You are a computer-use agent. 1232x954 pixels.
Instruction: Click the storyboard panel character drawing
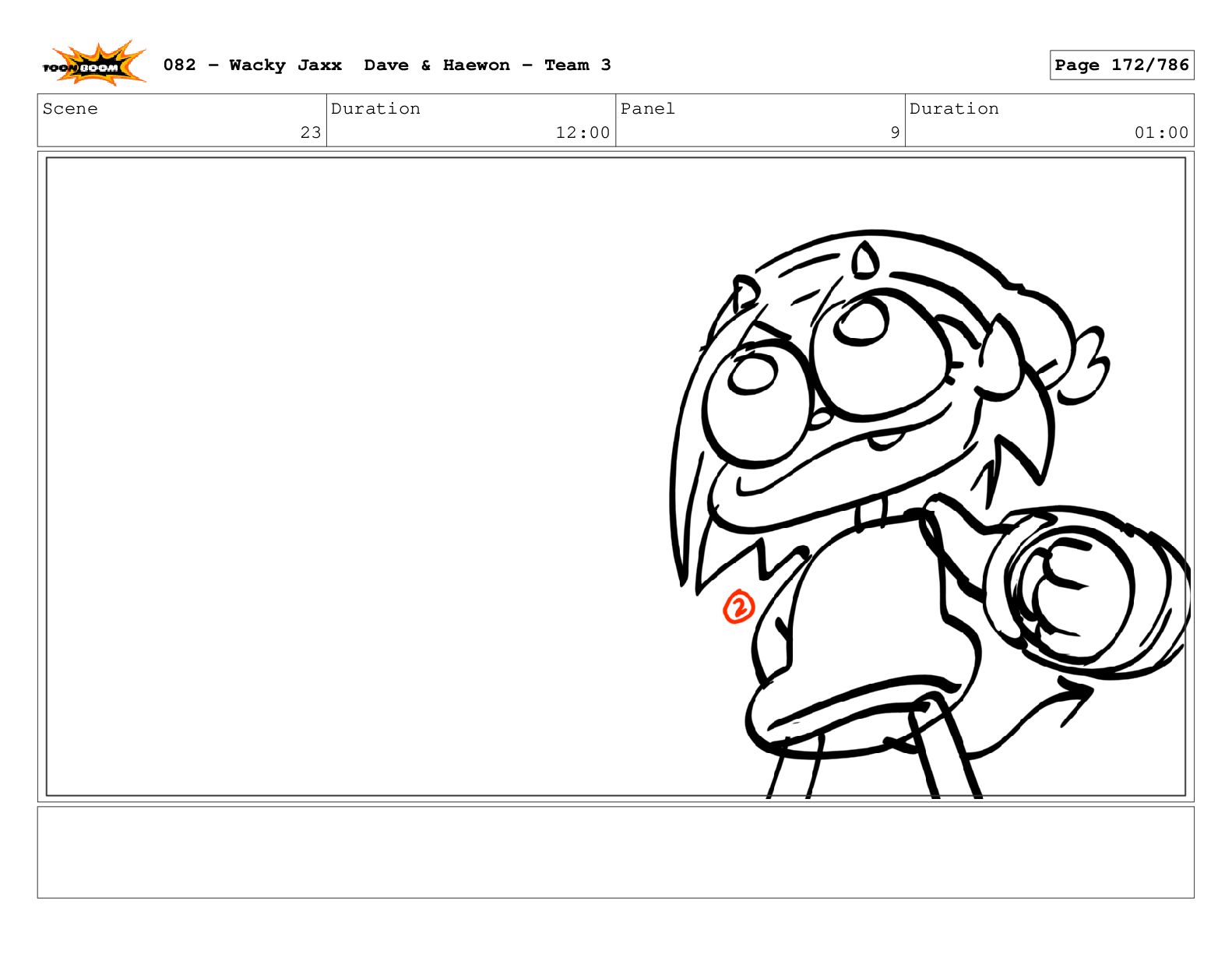929,514
